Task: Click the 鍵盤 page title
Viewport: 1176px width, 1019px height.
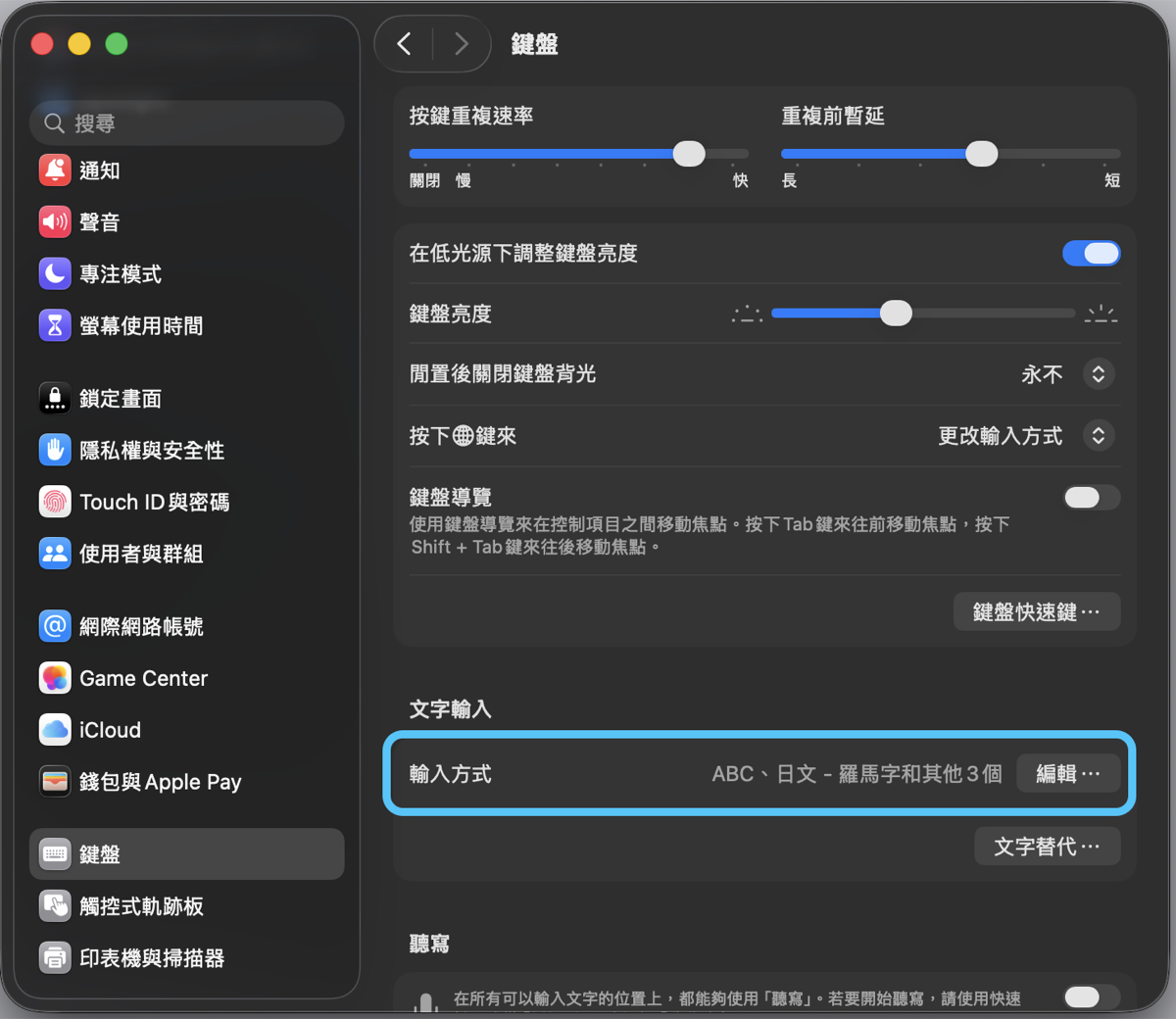Action: coord(535,44)
